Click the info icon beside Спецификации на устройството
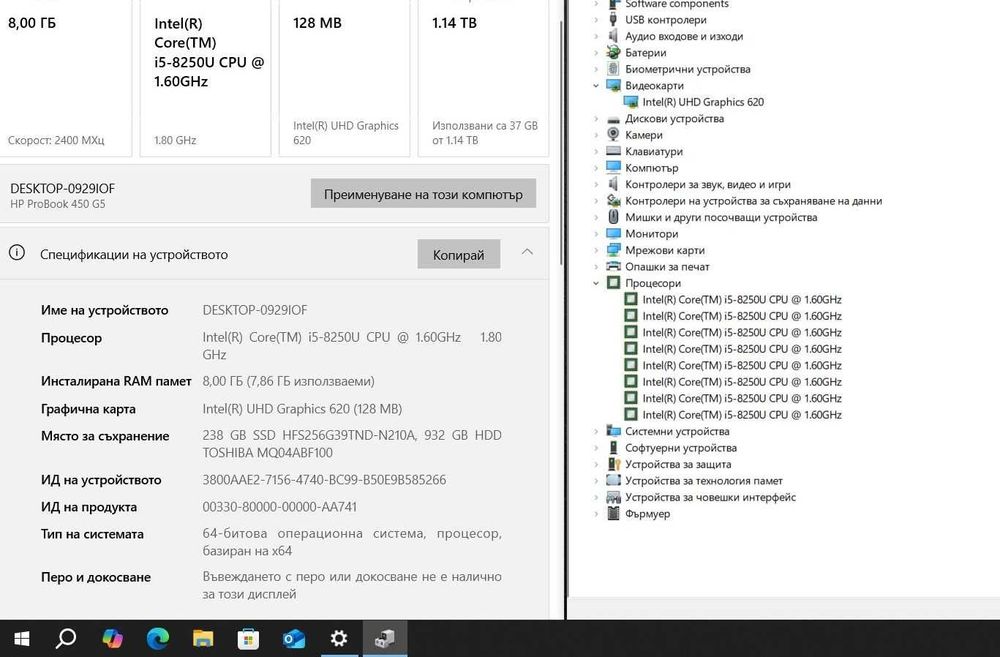Viewport: 1000px width, 657px height. point(17,253)
